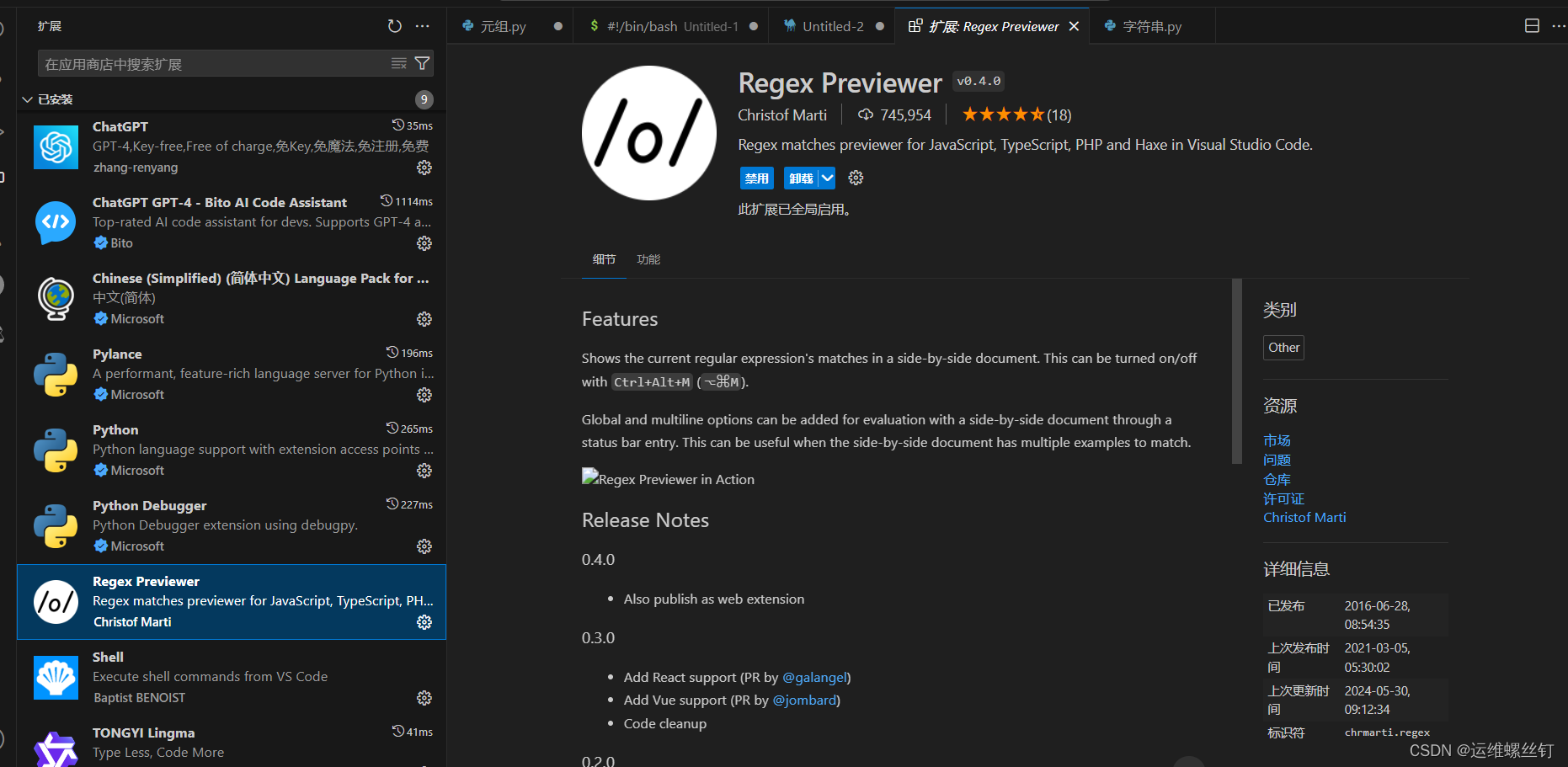Open the 许可证 license link
This screenshot has width=1568, height=767.
[1283, 498]
